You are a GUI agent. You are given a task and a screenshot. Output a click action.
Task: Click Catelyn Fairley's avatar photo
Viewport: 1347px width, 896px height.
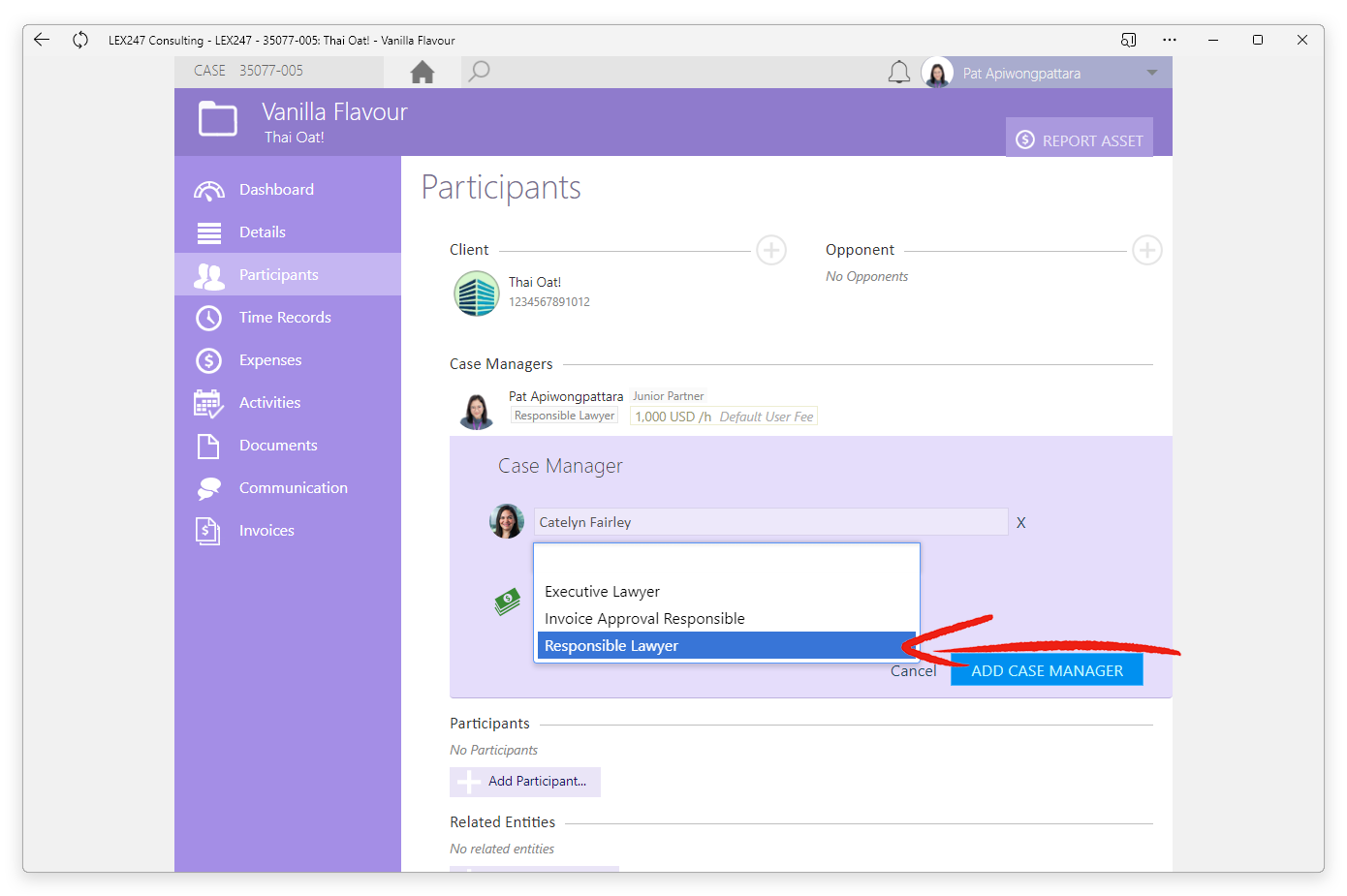pos(507,521)
